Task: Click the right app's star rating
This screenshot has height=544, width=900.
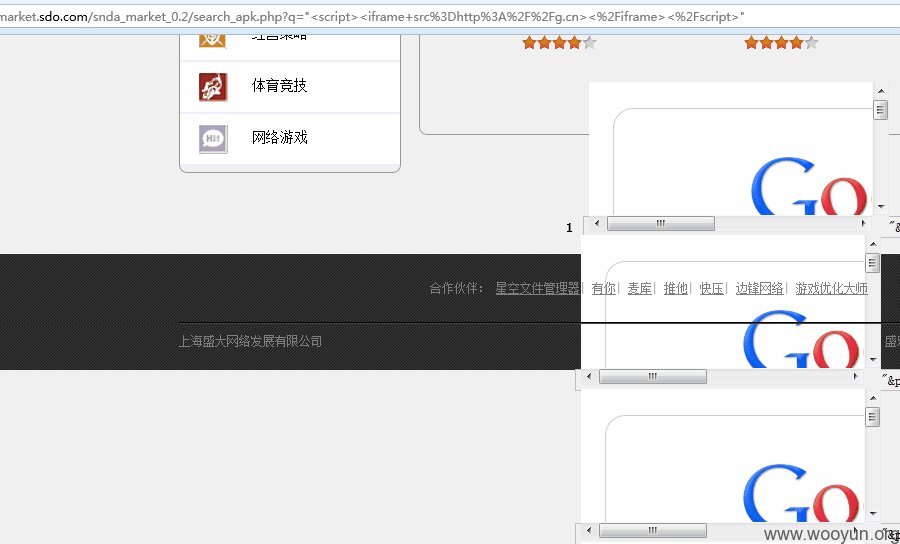Action: point(781,42)
